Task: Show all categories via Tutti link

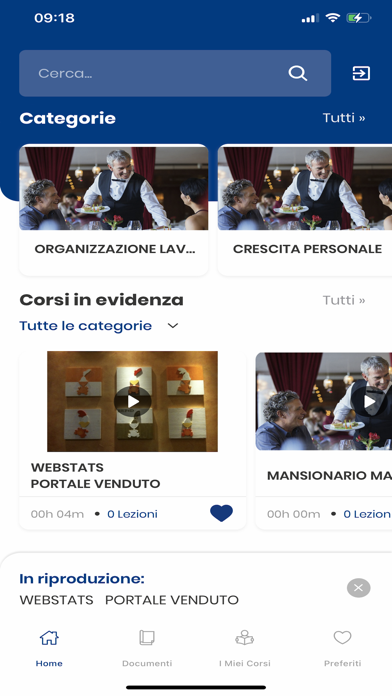Action: (x=344, y=118)
